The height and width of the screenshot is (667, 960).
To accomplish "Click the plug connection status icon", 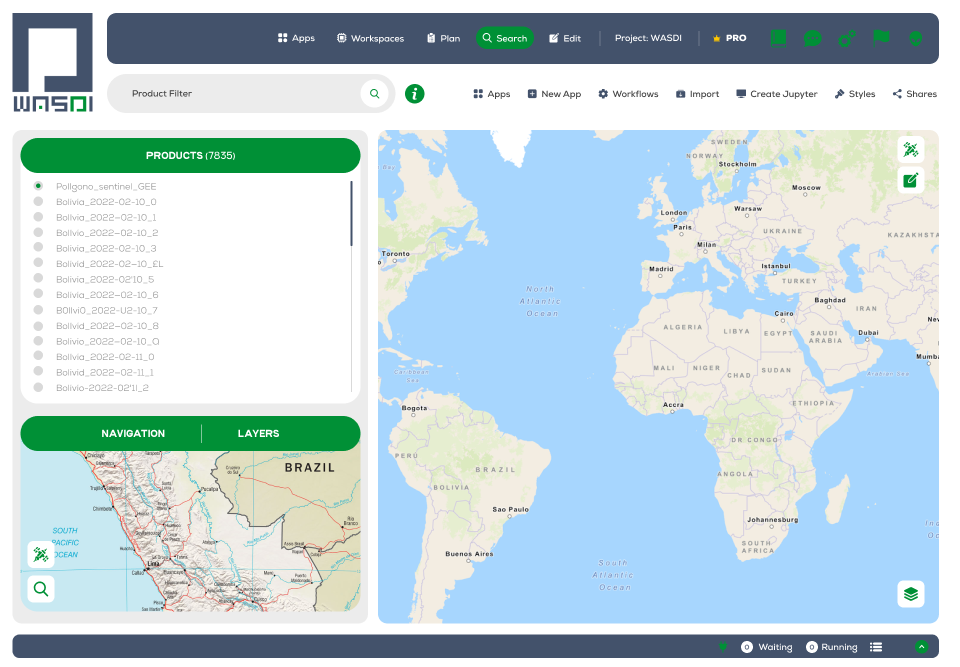I will (723, 647).
